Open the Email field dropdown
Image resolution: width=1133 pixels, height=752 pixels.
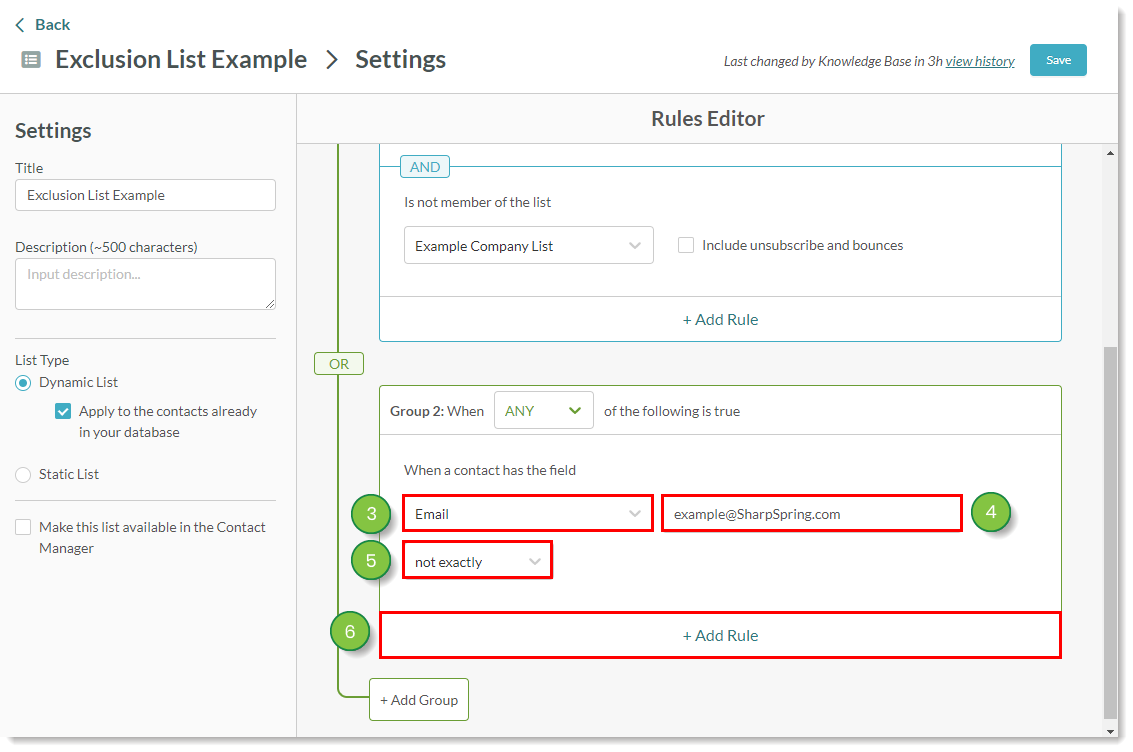528,514
